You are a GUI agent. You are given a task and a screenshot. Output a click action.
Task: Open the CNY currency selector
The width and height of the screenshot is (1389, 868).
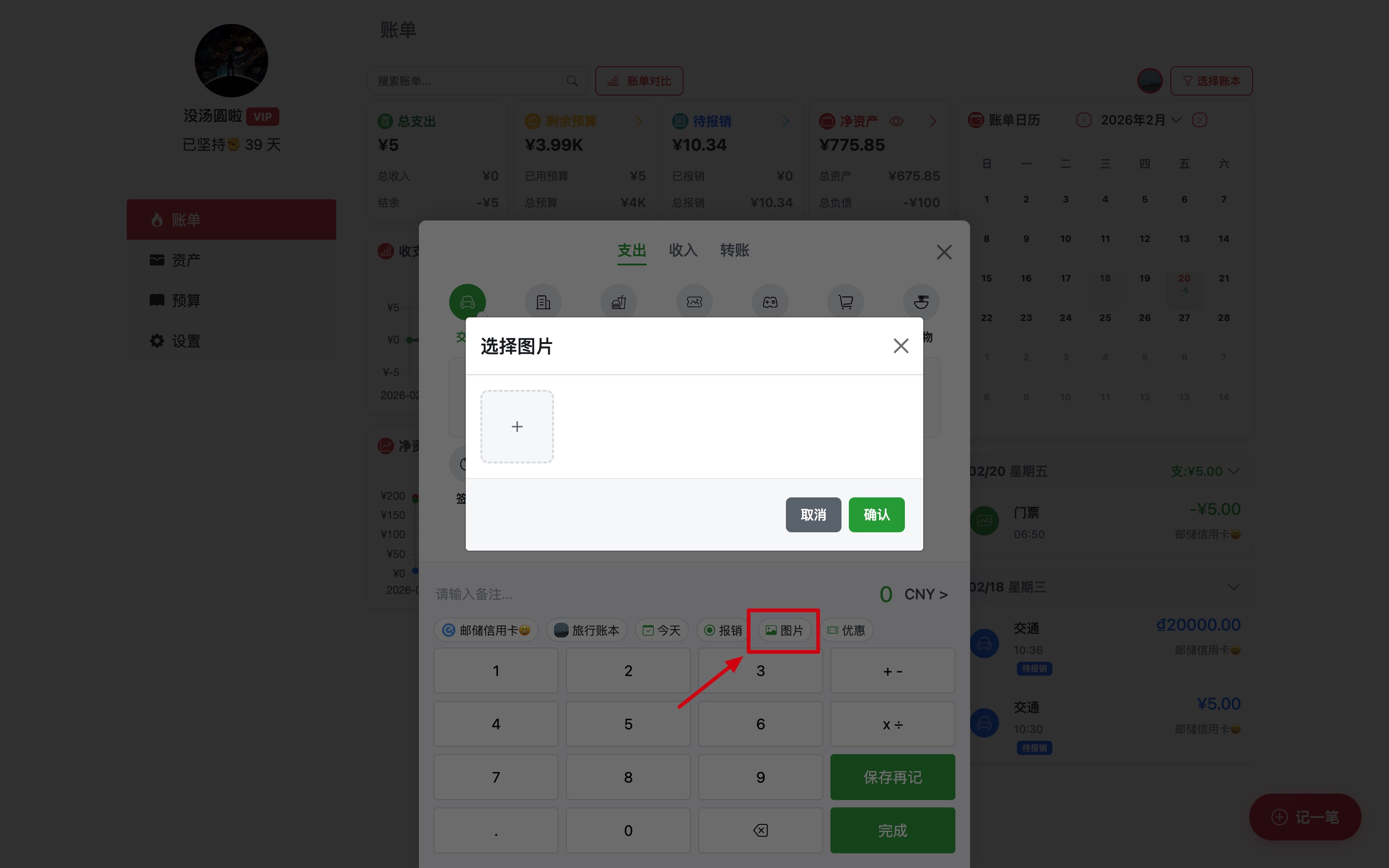(x=926, y=594)
